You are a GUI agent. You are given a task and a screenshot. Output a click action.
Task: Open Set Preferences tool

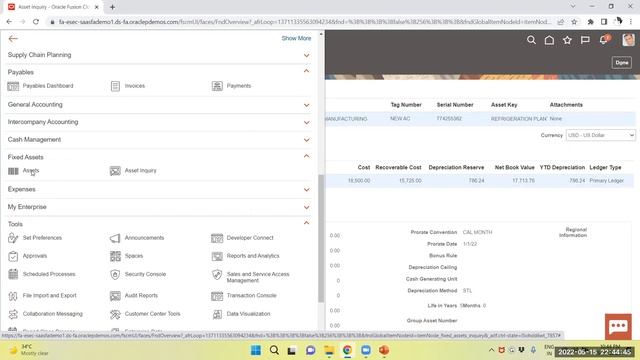pos(42,238)
